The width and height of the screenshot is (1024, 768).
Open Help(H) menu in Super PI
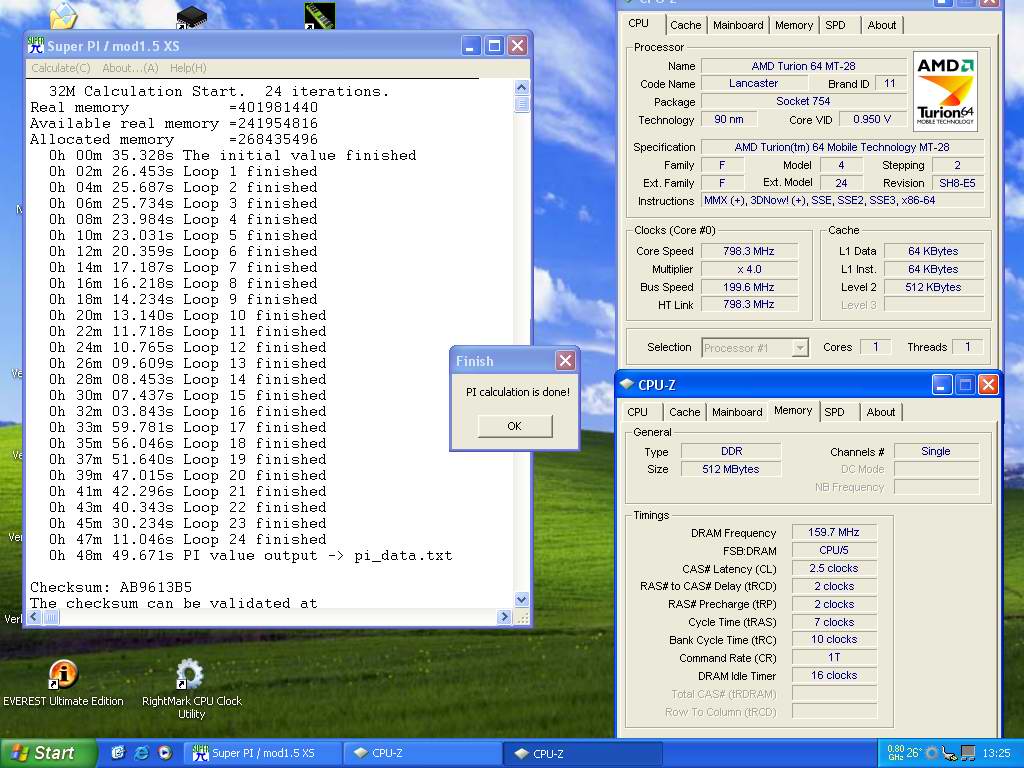(188, 68)
